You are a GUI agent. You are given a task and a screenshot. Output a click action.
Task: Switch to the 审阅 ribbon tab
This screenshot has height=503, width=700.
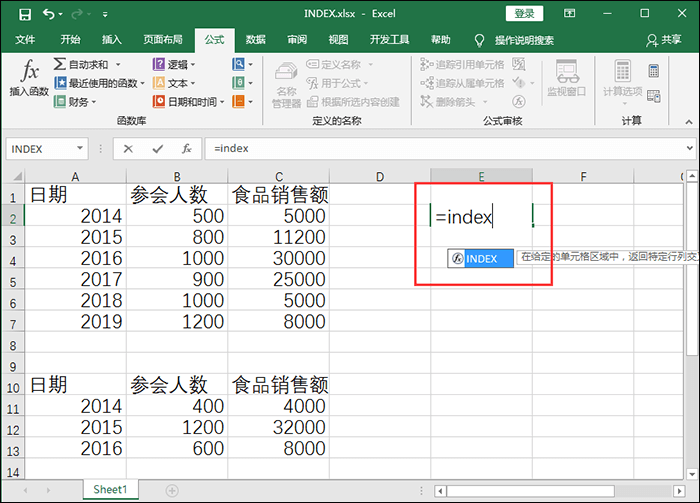click(x=297, y=40)
